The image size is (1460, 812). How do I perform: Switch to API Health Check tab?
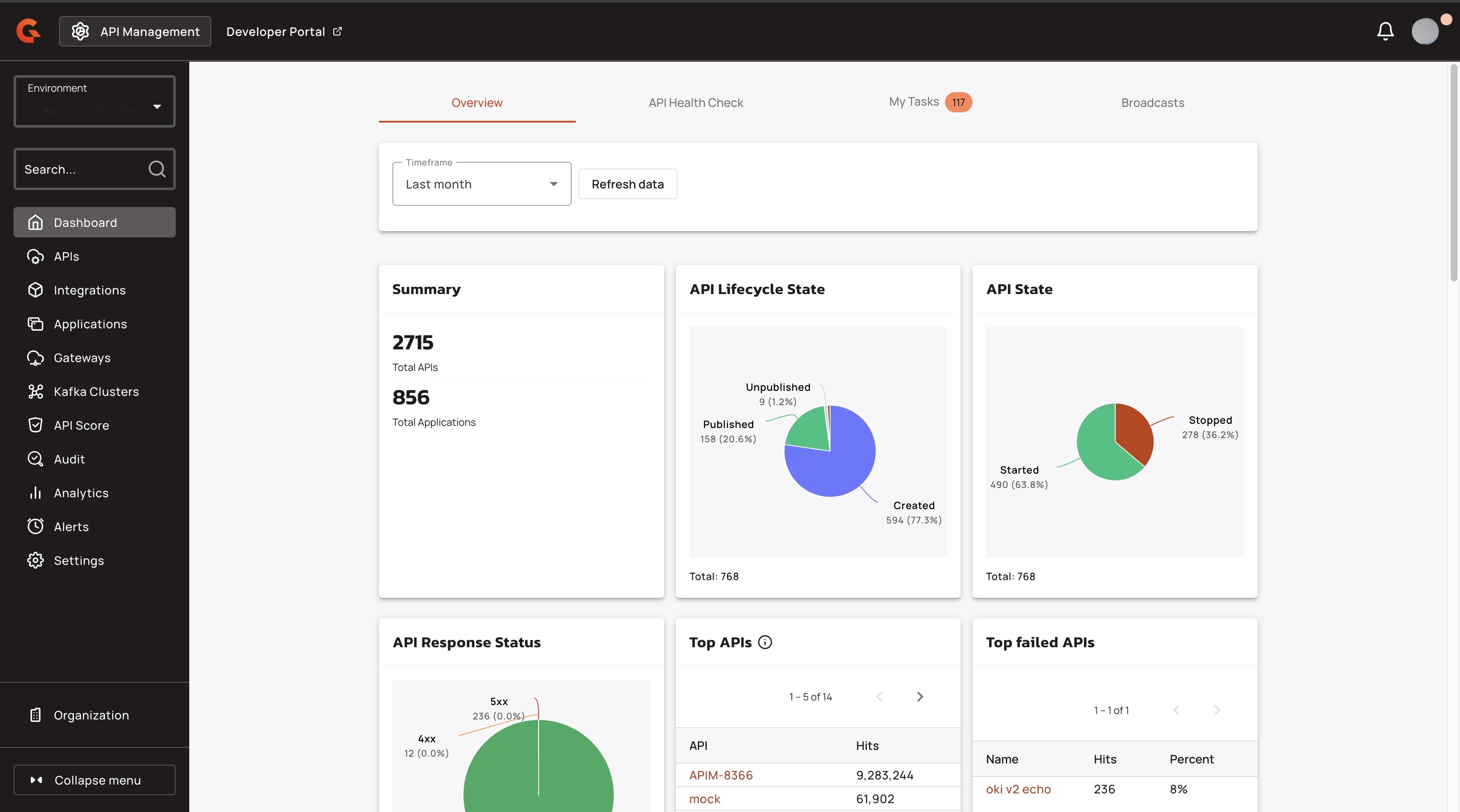[695, 103]
